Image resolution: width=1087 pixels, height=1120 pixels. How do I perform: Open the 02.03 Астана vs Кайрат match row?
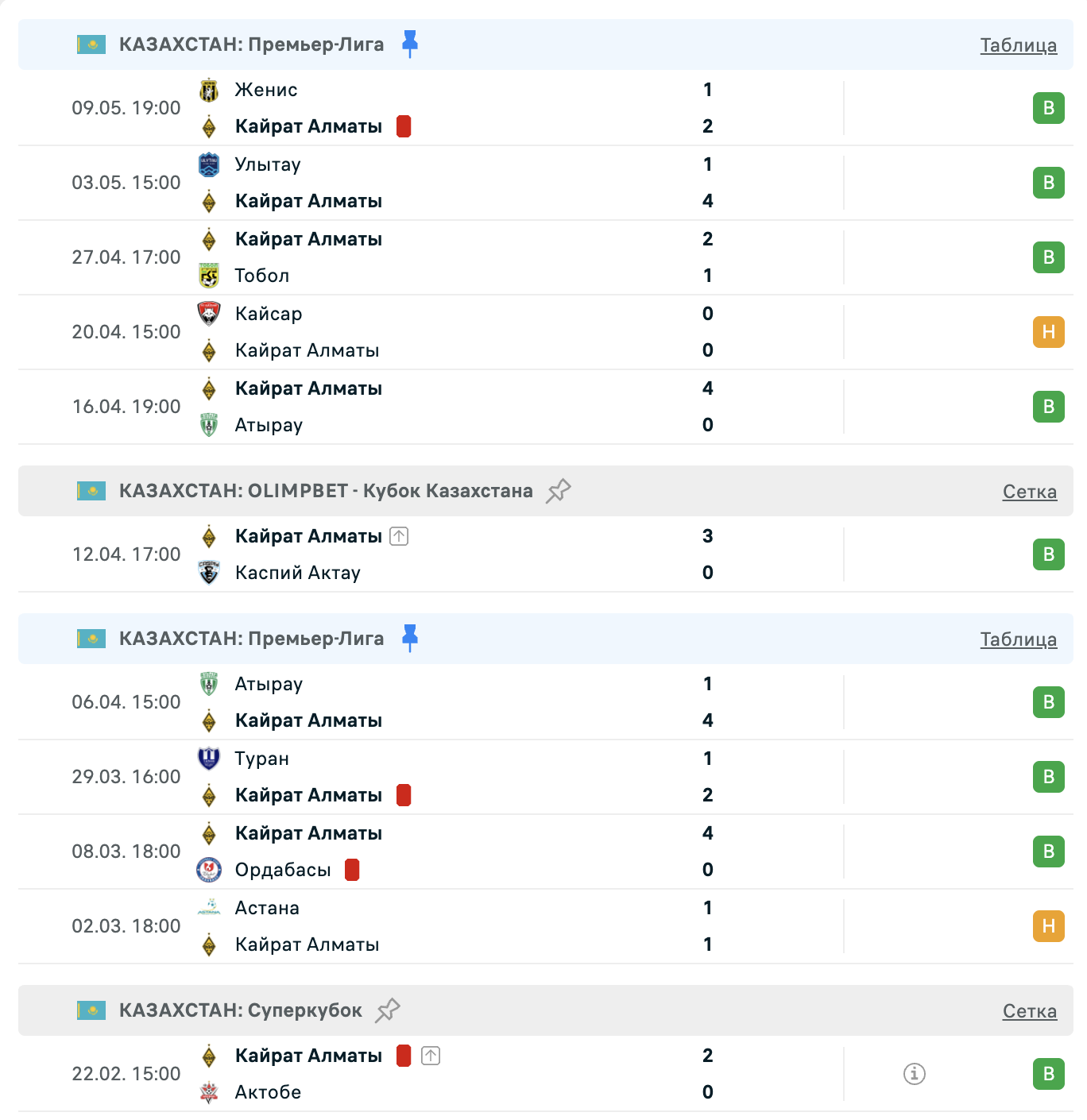477,926
